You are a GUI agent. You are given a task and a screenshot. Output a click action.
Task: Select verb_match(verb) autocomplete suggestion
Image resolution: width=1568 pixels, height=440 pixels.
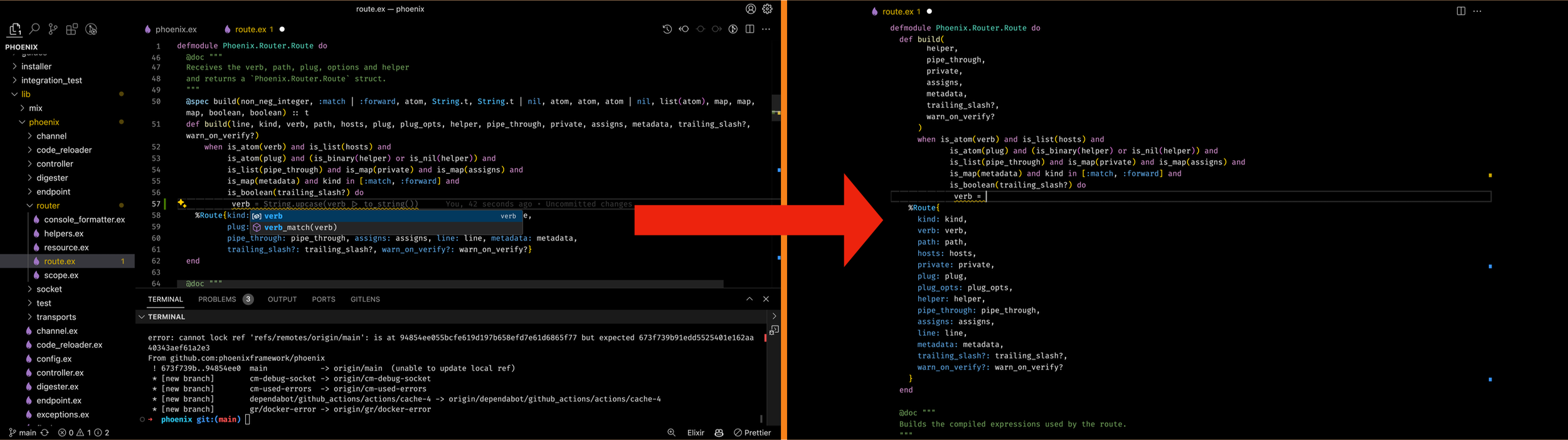(x=300, y=227)
